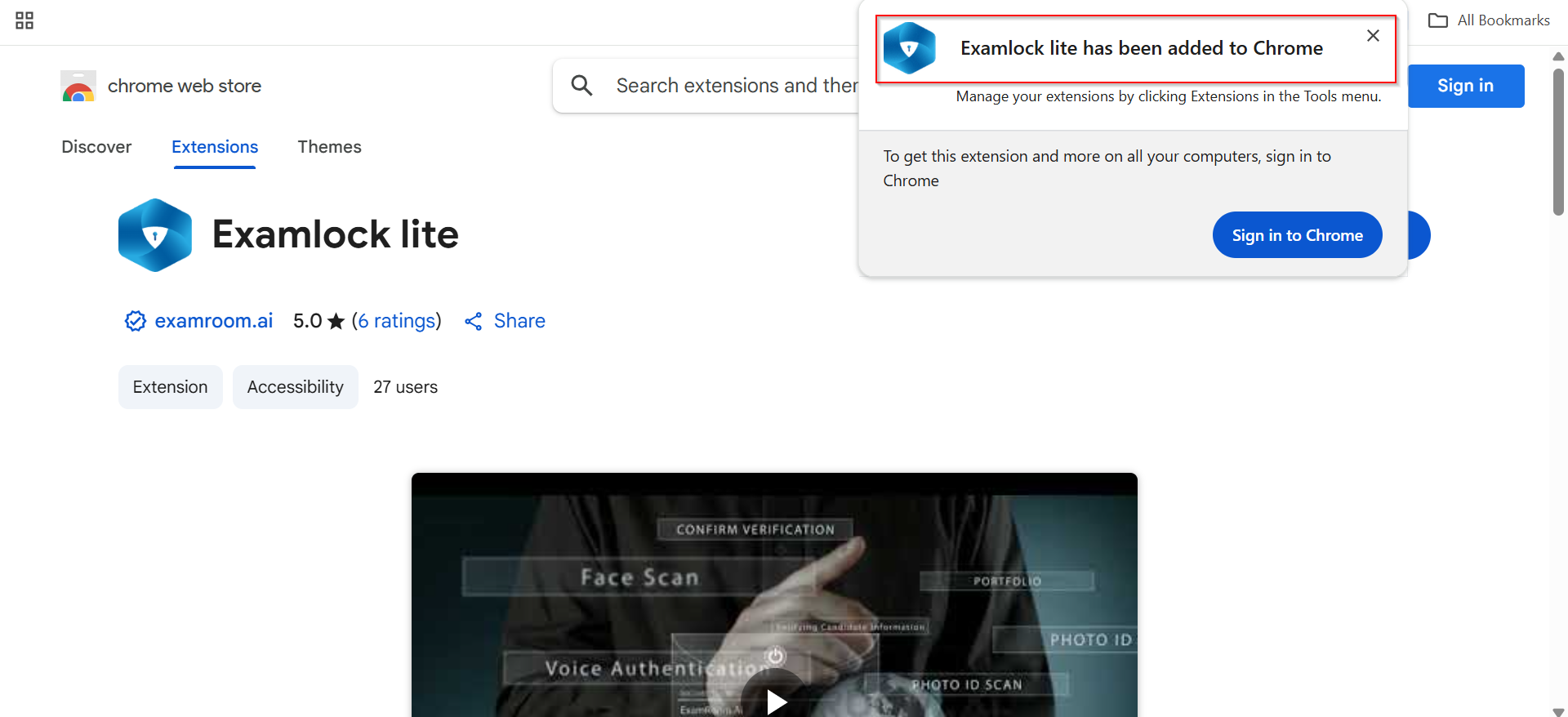1568x717 pixels.
Task: Click the page vertical scrollbar thumb
Action: click(x=1558, y=140)
